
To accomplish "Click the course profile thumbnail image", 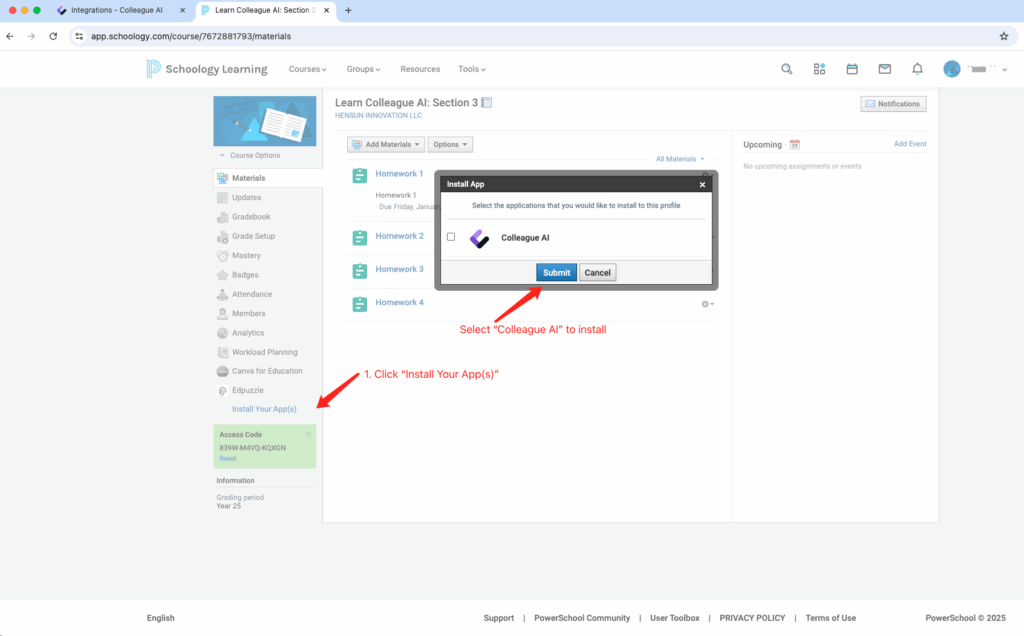I will pyautogui.click(x=265, y=121).
